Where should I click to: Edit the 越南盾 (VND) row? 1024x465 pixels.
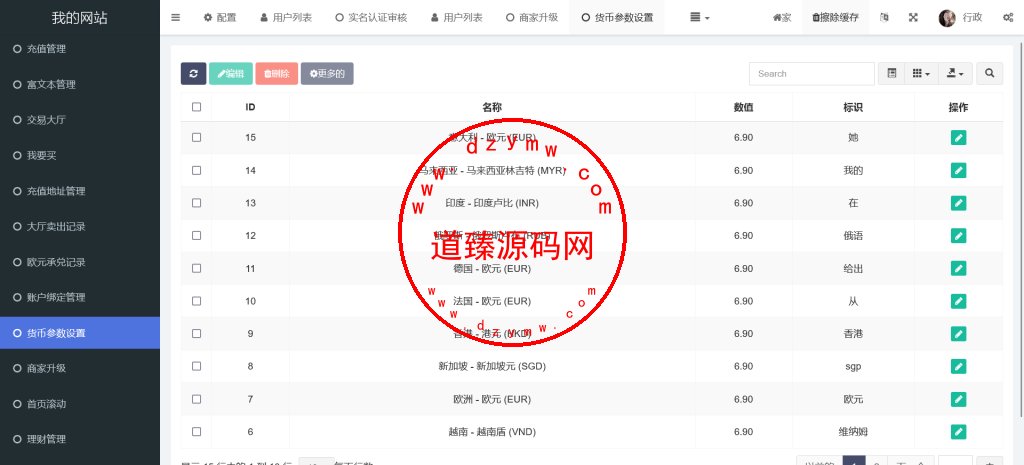(x=958, y=432)
